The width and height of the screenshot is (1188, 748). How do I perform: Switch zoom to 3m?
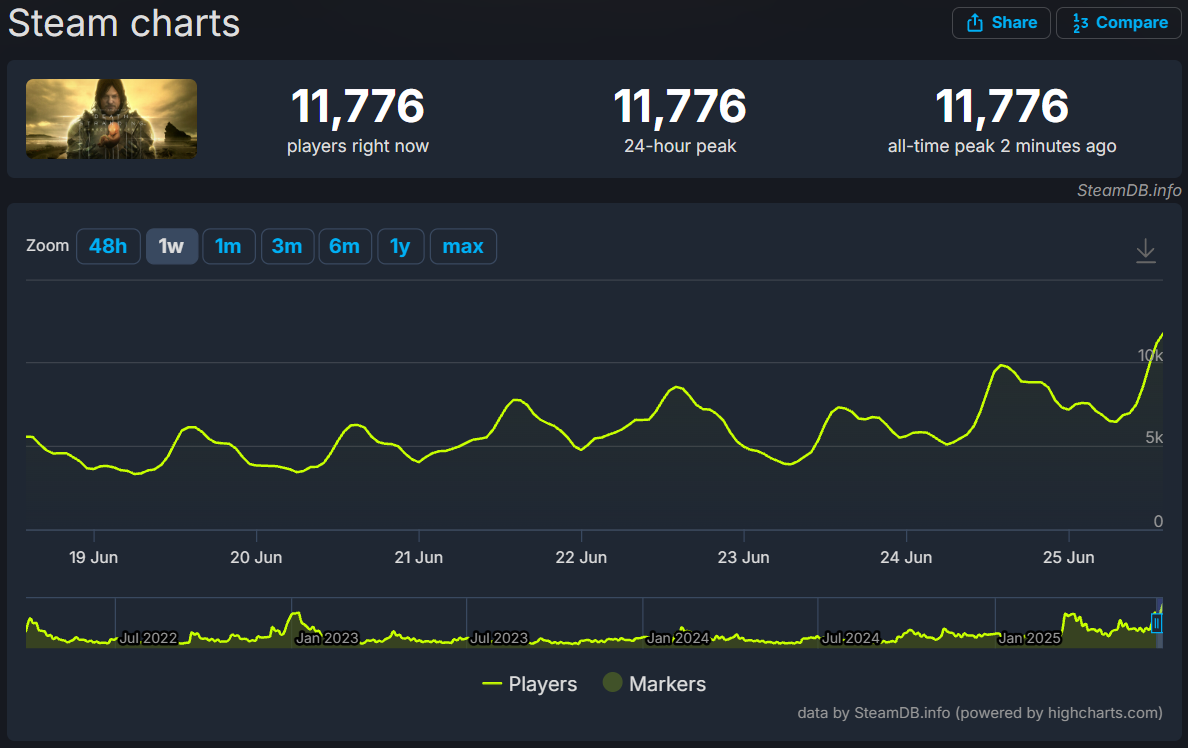pos(287,246)
